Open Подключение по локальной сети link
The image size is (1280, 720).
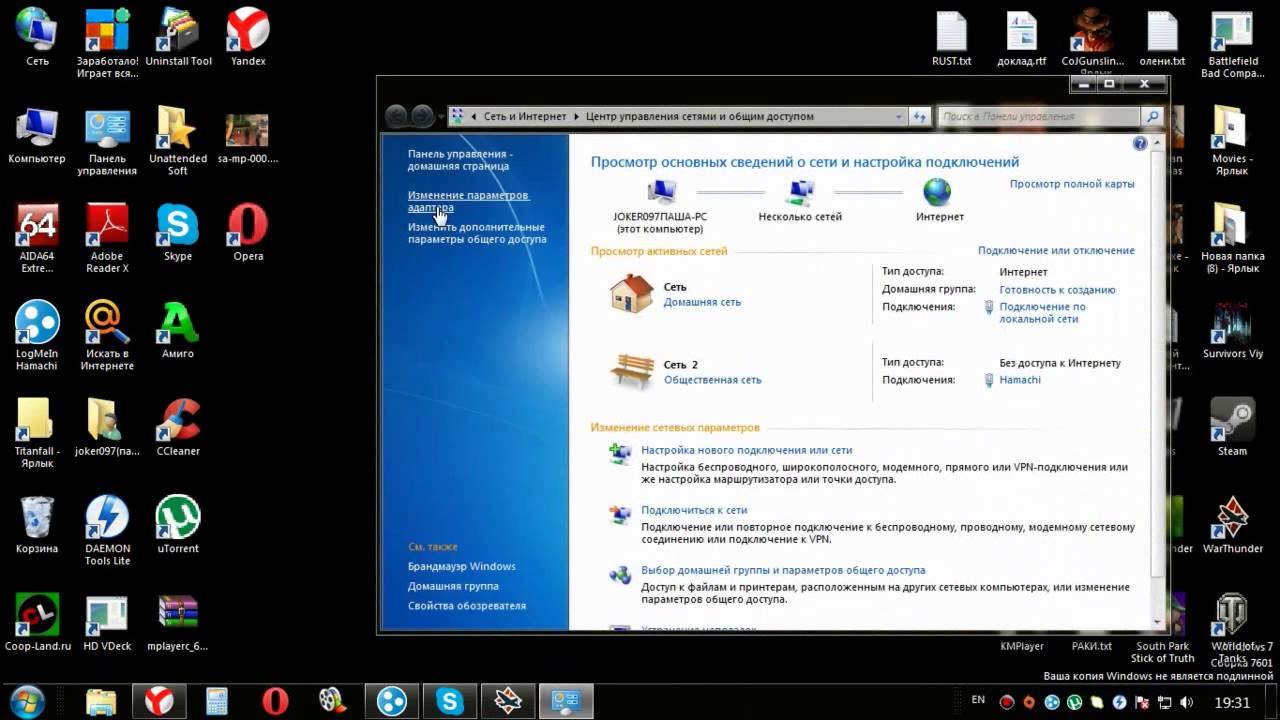tap(1042, 313)
